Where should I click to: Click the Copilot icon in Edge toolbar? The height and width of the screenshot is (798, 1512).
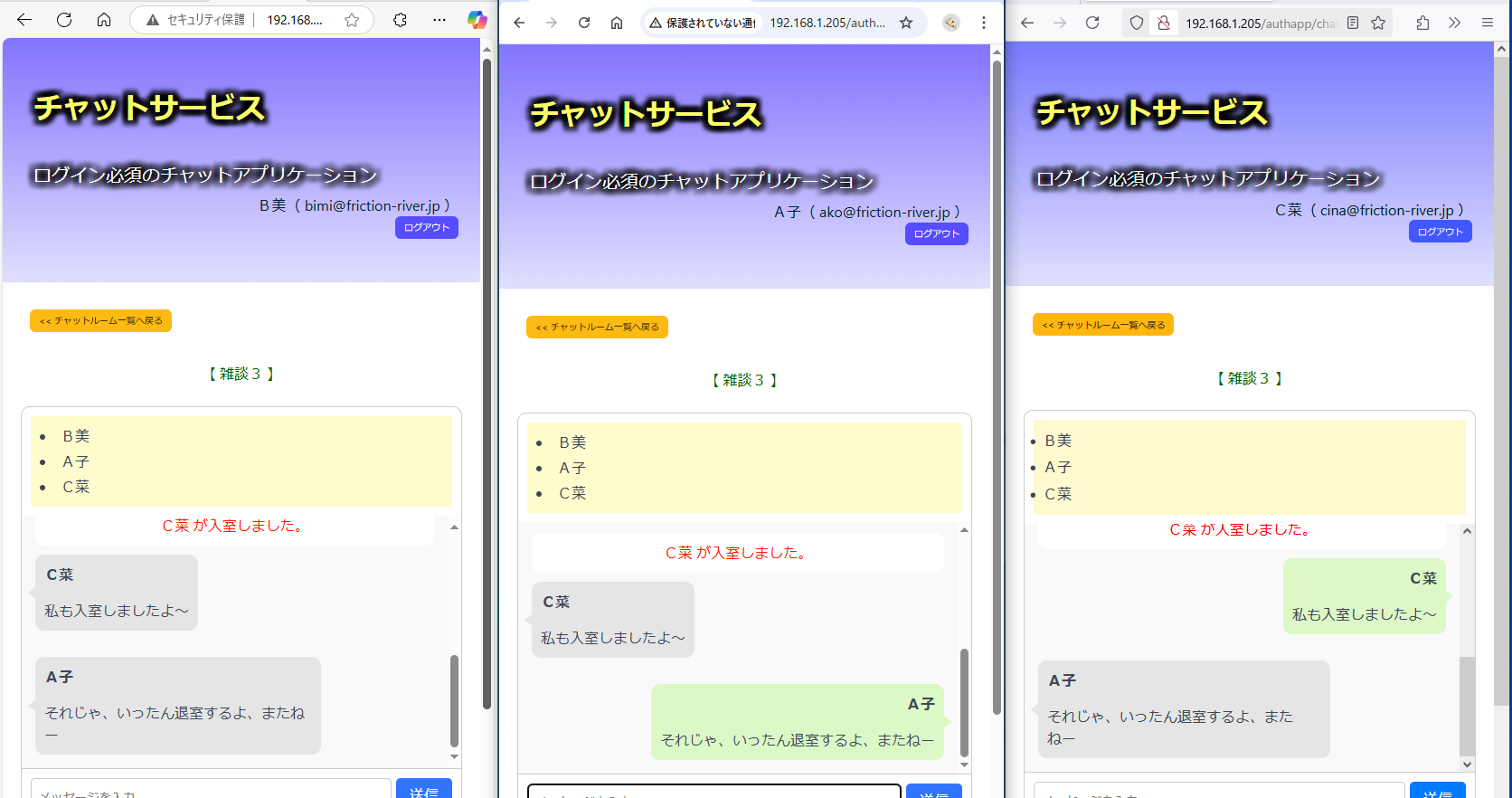[x=477, y=20]
